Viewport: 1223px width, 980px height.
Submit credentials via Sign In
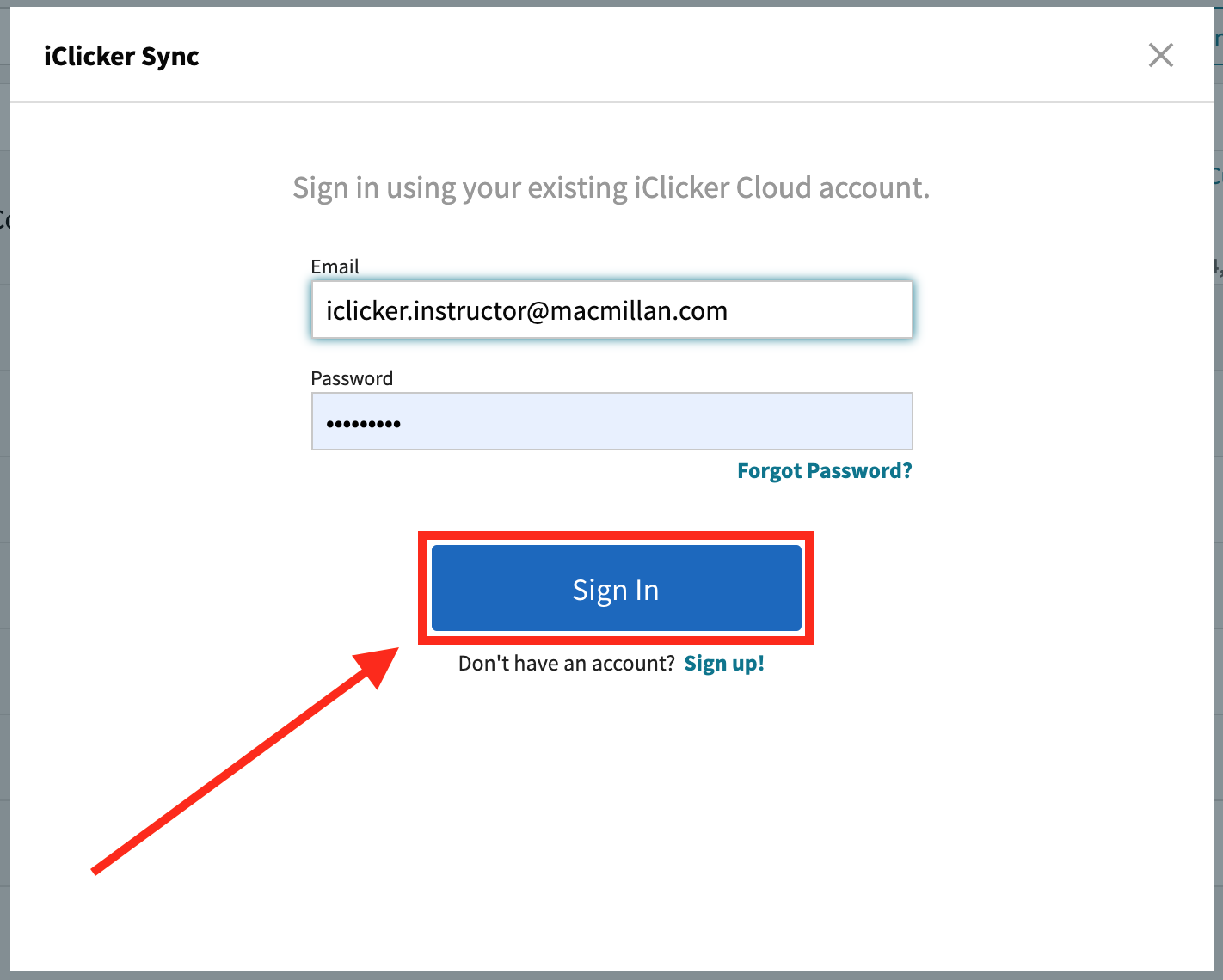tap(615, 588)
